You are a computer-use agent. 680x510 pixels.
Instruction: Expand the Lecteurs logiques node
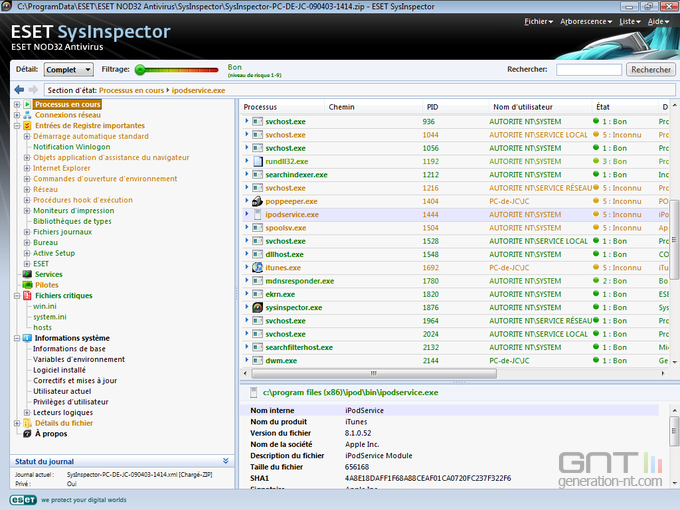click(27, 412)
